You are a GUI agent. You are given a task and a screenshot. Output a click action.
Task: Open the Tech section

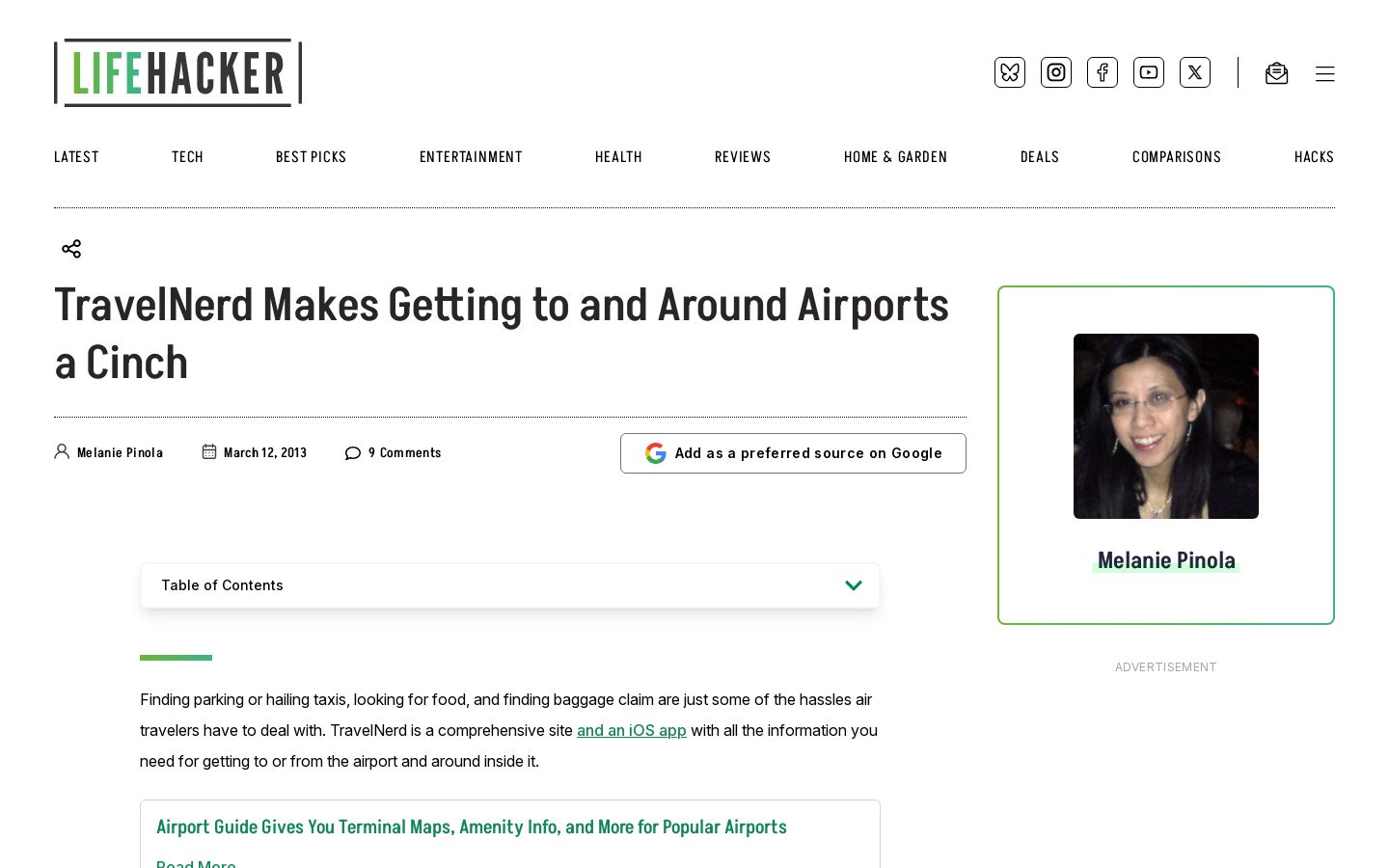pos(187,157)
